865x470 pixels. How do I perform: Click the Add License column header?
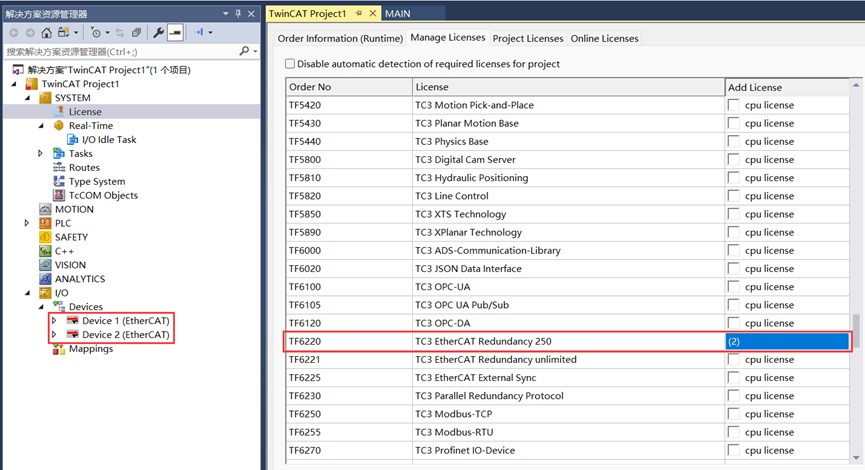[787, 87]
